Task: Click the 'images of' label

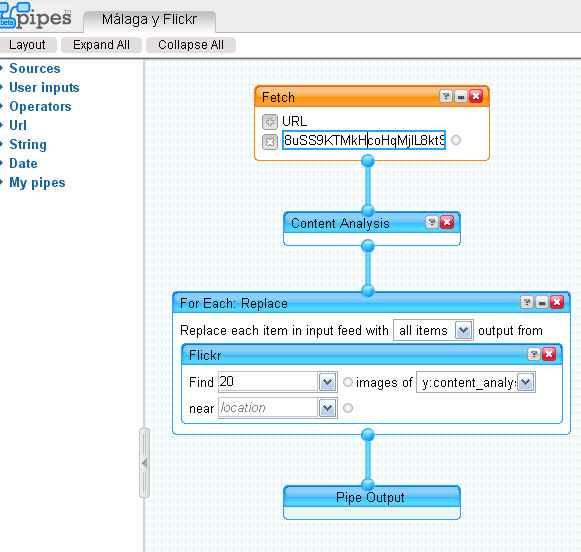Action: pos(384,382)
